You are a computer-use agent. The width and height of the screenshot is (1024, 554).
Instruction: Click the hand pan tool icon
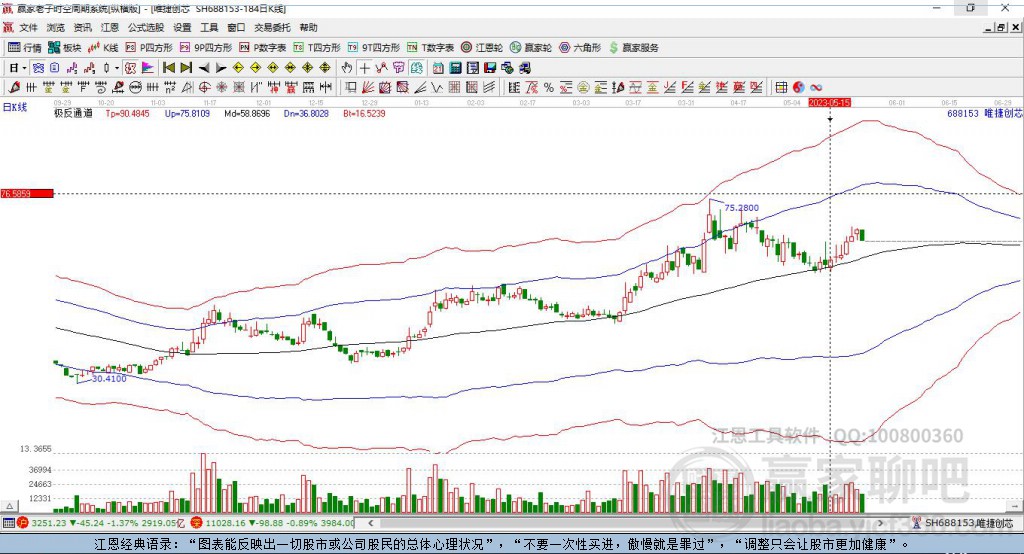pos(347,68)
